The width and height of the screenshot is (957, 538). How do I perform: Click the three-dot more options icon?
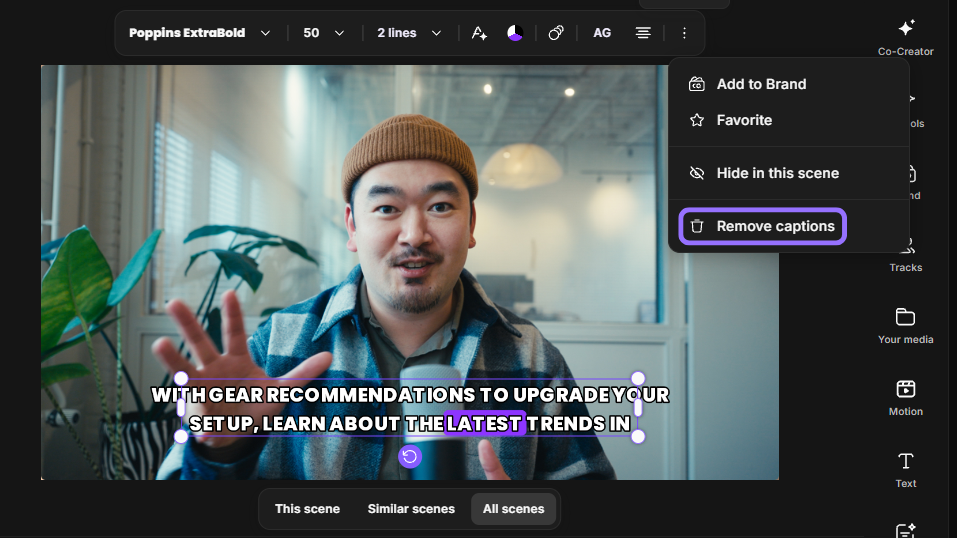(684, 33)
